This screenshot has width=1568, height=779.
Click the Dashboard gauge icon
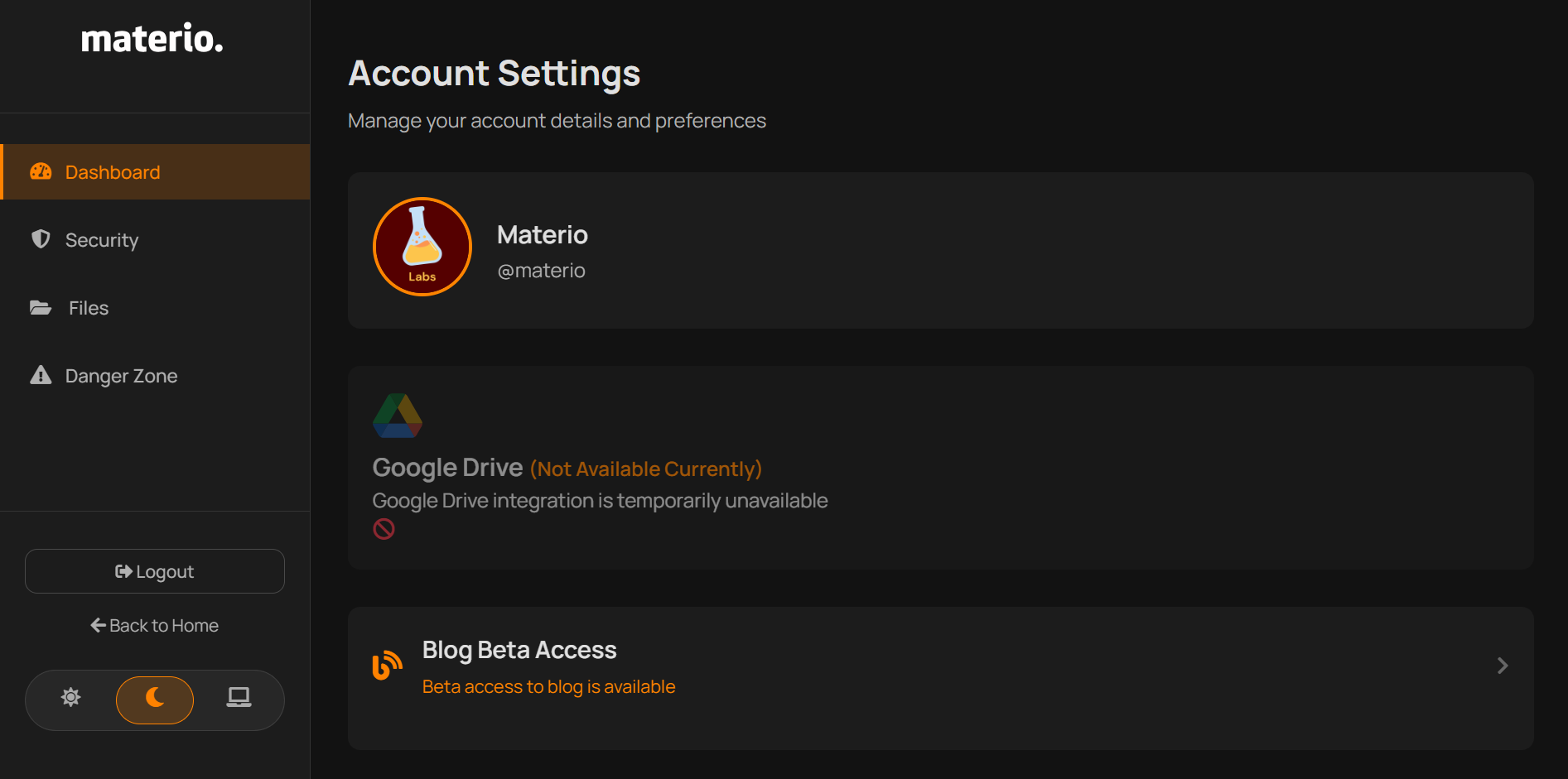tap(41, 171)
